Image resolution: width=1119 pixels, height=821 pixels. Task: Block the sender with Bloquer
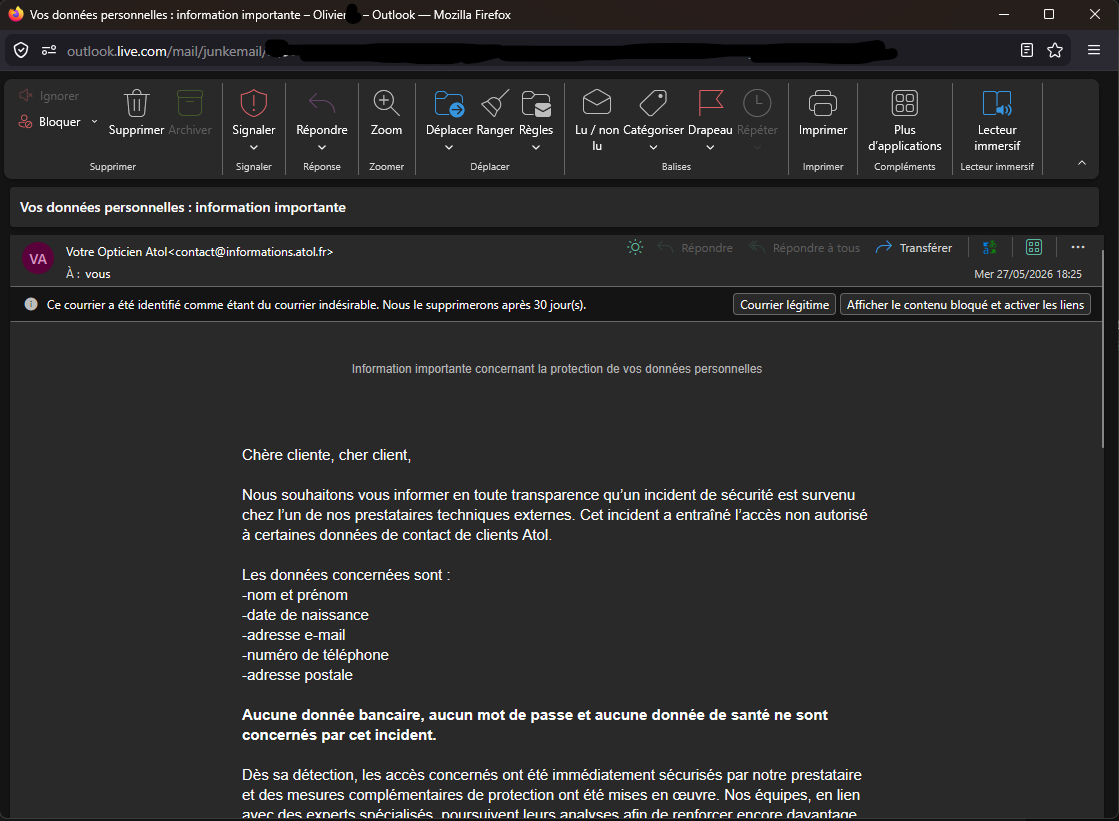tap(50, 122)
